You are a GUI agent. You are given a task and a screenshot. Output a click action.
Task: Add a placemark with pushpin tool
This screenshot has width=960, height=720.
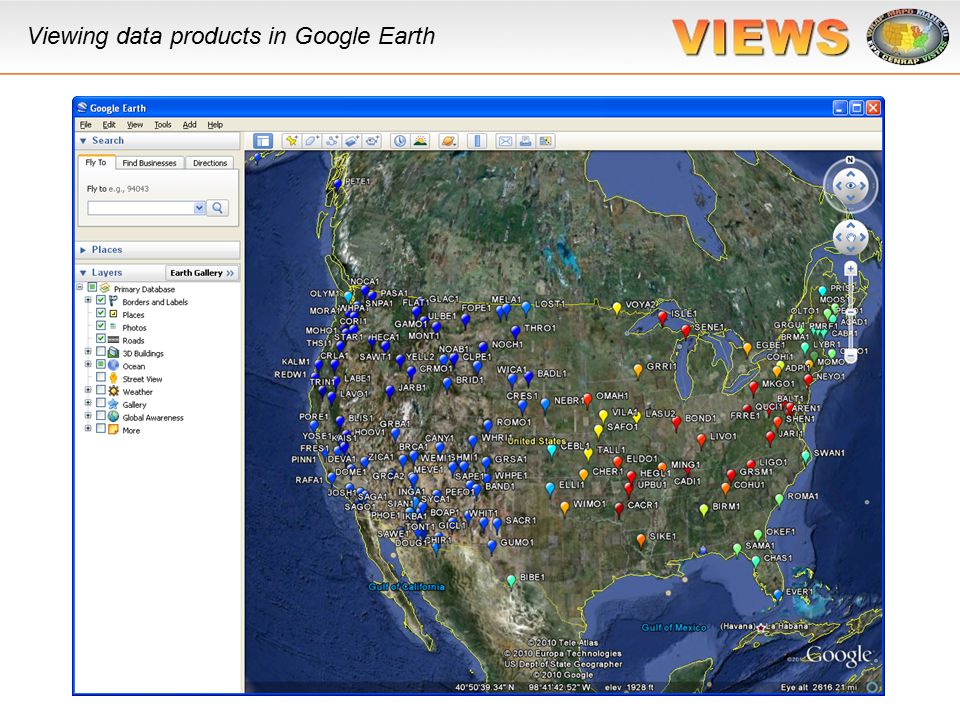[x=291, y=141]
